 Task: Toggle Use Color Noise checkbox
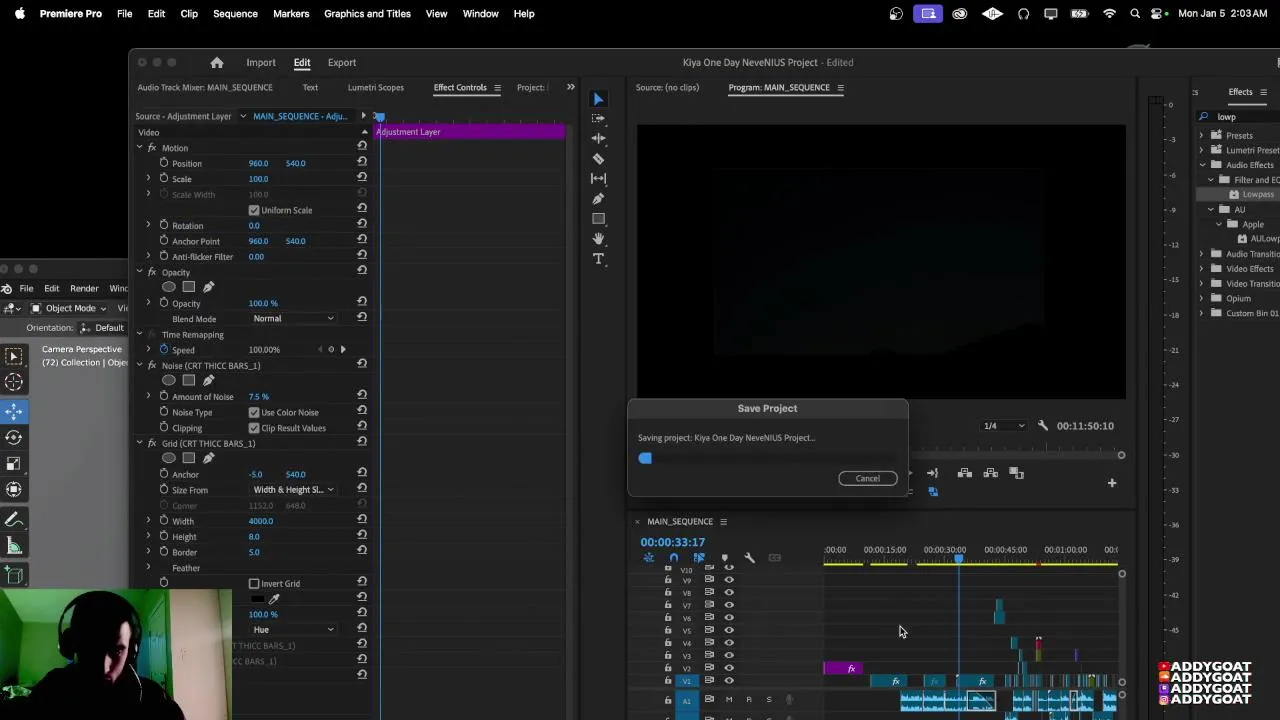click(x=254, y=412)
